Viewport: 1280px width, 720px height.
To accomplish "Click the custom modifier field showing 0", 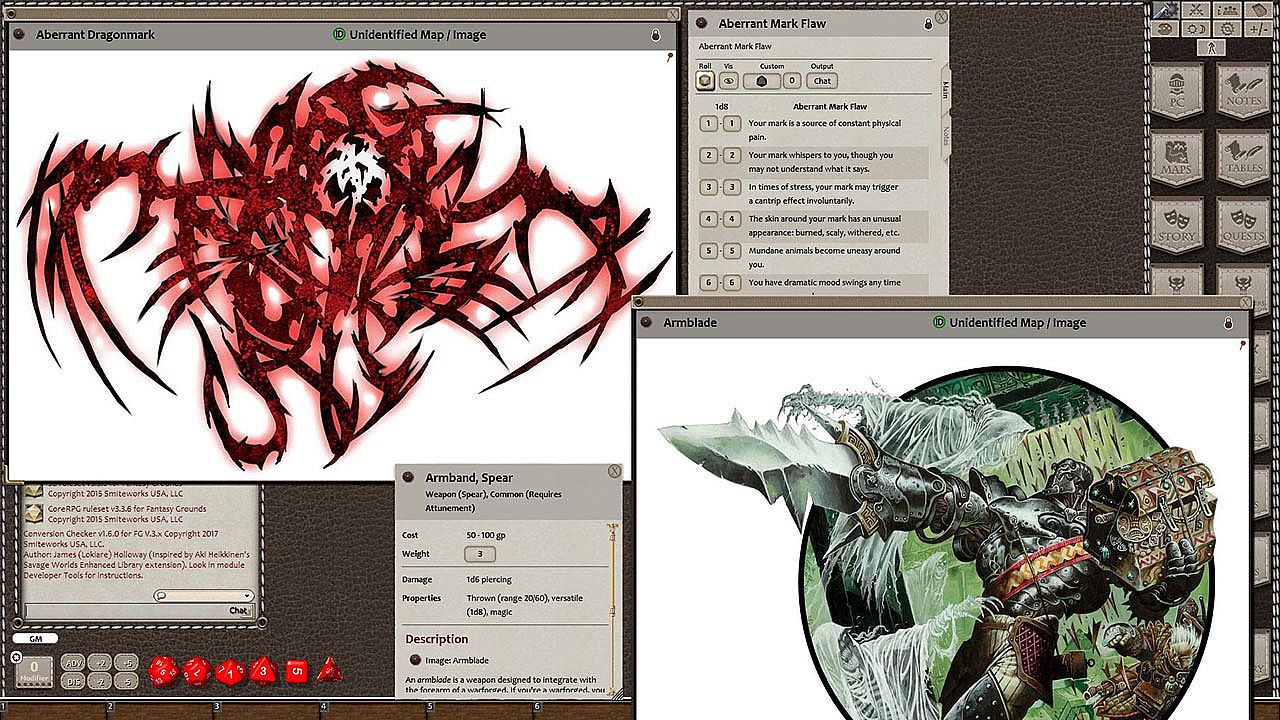I will point(792,81).
